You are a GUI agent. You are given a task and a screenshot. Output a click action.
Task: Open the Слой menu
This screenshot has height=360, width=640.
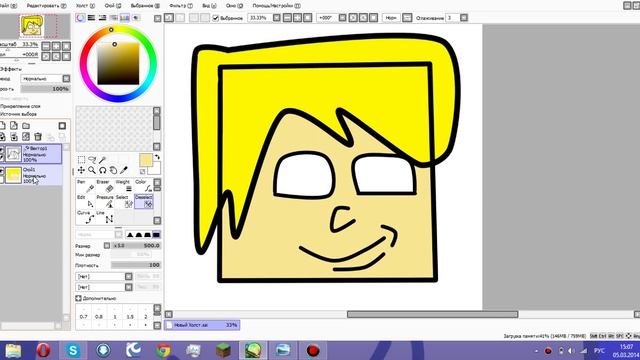click(113, 6)
